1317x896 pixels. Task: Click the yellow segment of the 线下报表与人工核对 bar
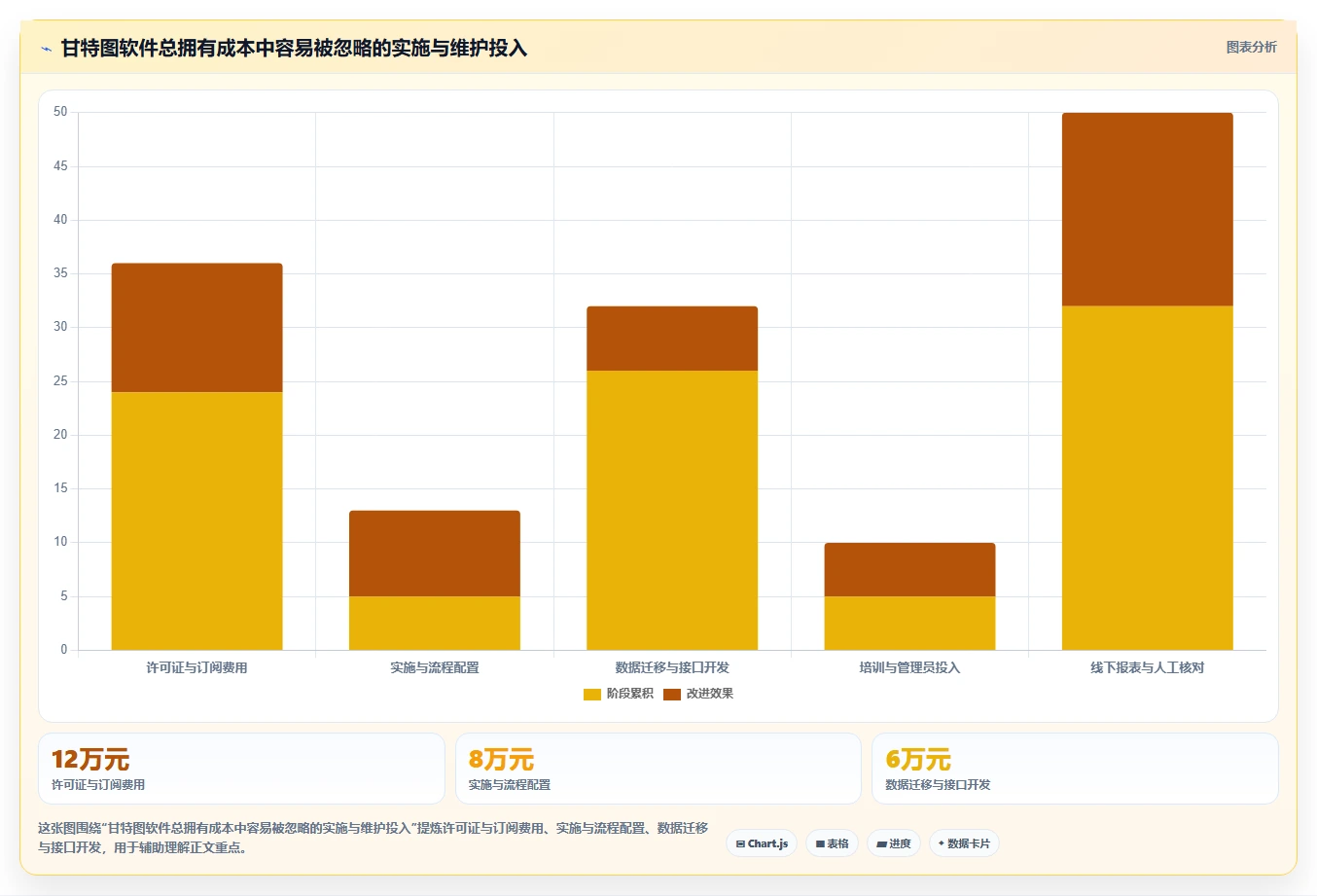1148,478
